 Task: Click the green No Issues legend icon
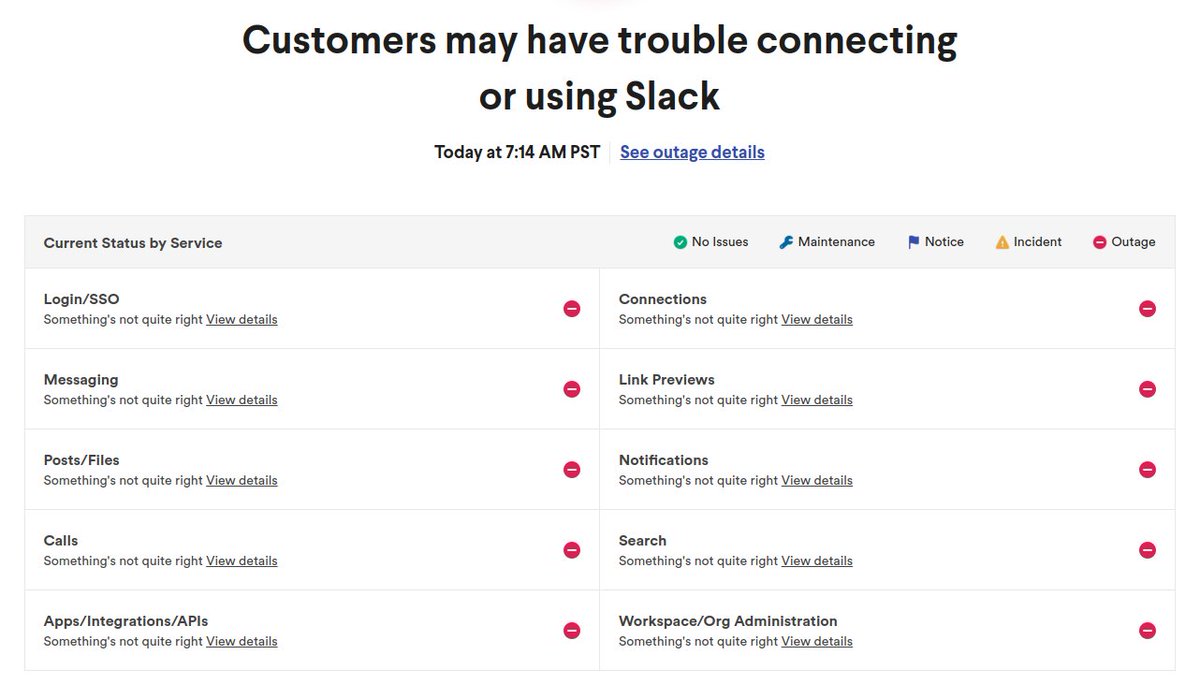pos(680,242)
